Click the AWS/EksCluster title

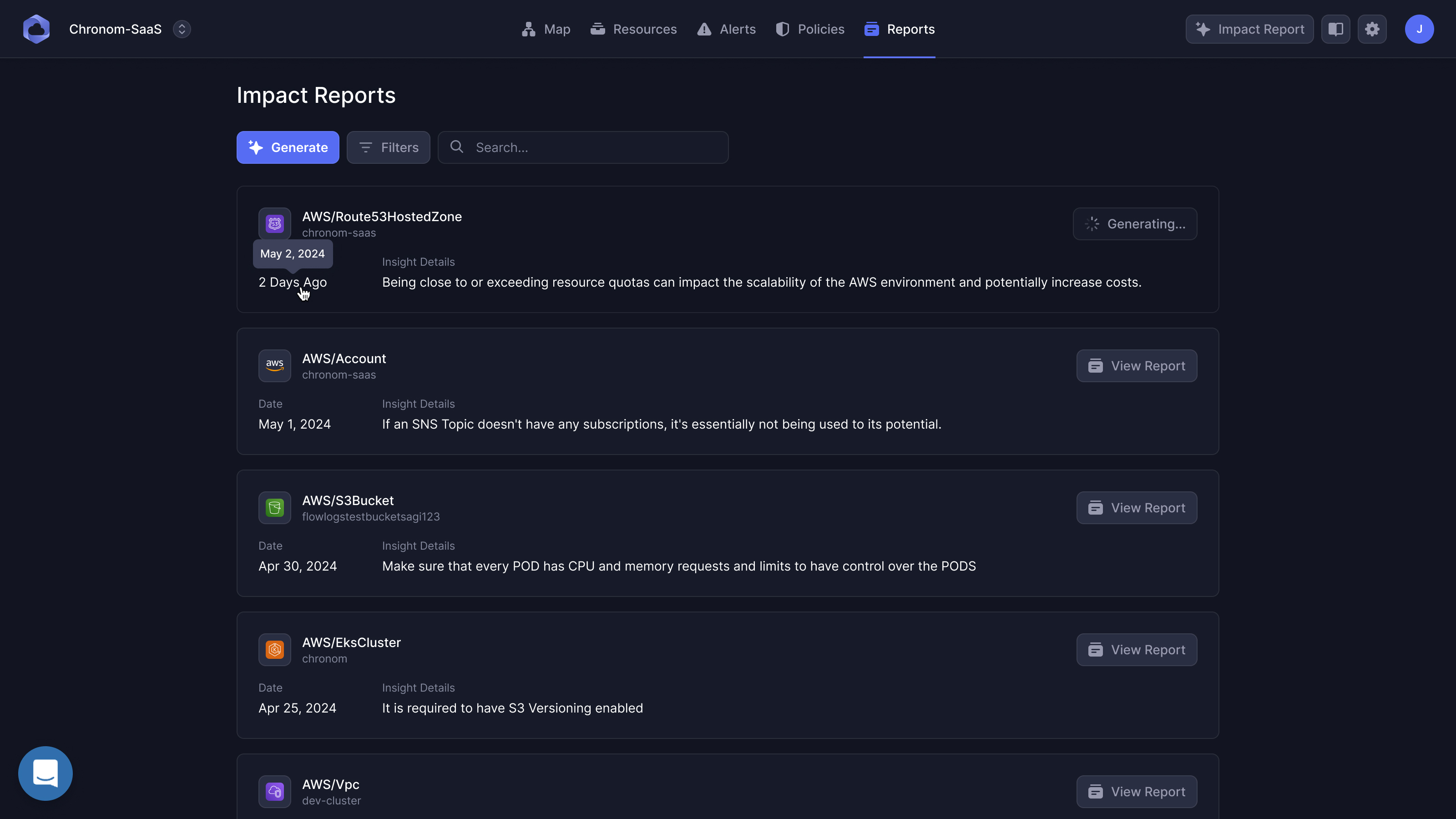pos(351,642)
